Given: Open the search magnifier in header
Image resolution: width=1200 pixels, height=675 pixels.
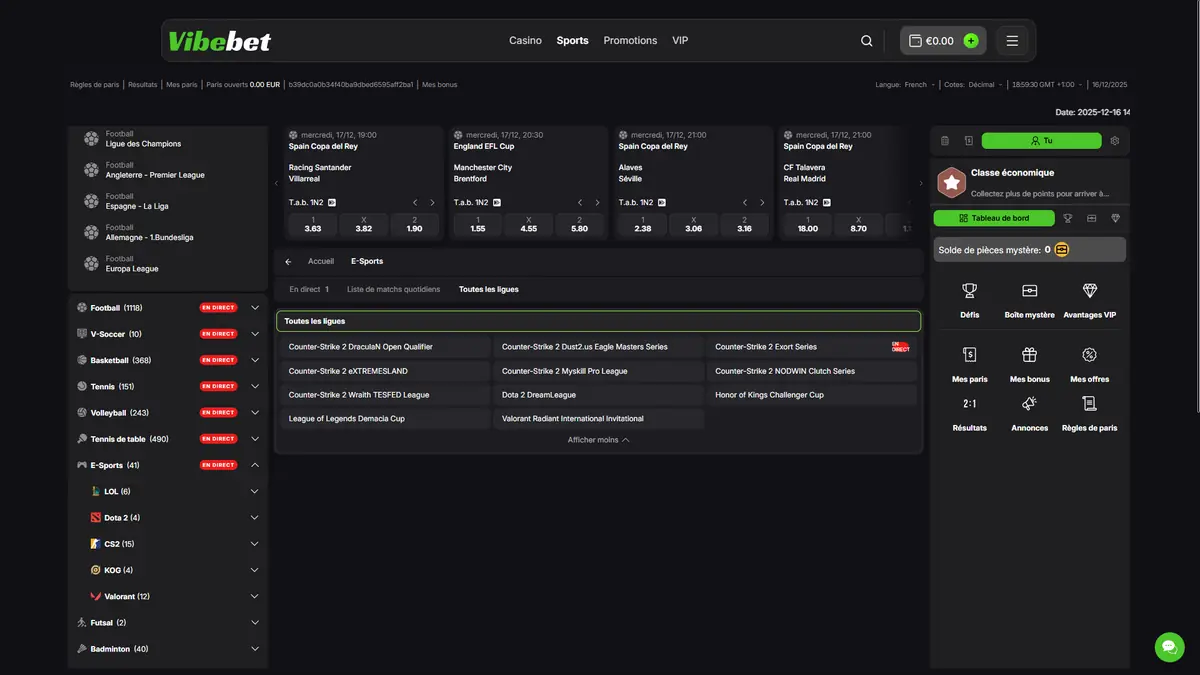Looking at the screenshot, I should coord(867,41).
